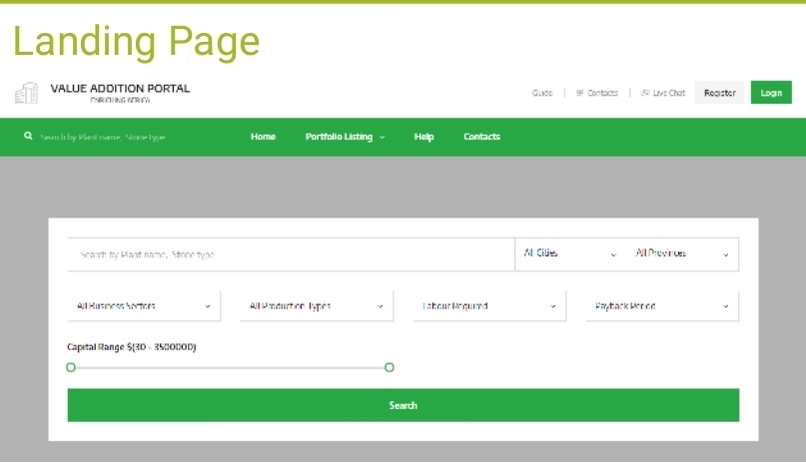Open the Payback Period dropdown
Viewport: 806px width, 463px height.
pyautogui.click(x=662, y=306)
